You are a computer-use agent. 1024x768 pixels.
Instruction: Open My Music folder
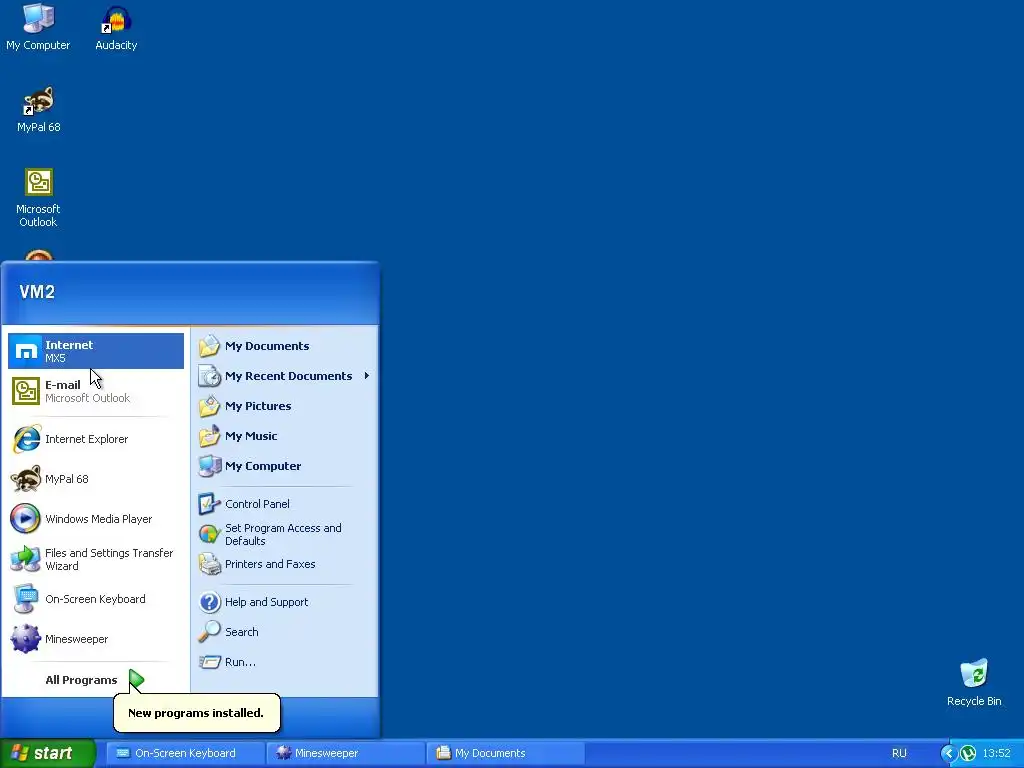pos(285,436)
